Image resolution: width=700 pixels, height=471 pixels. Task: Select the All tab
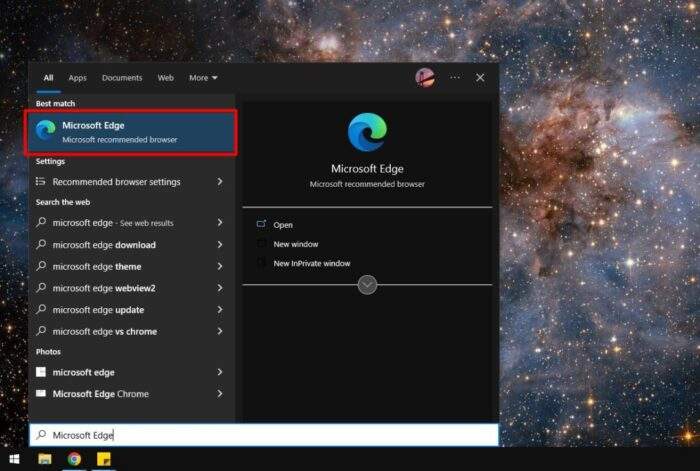coord(48,78)
